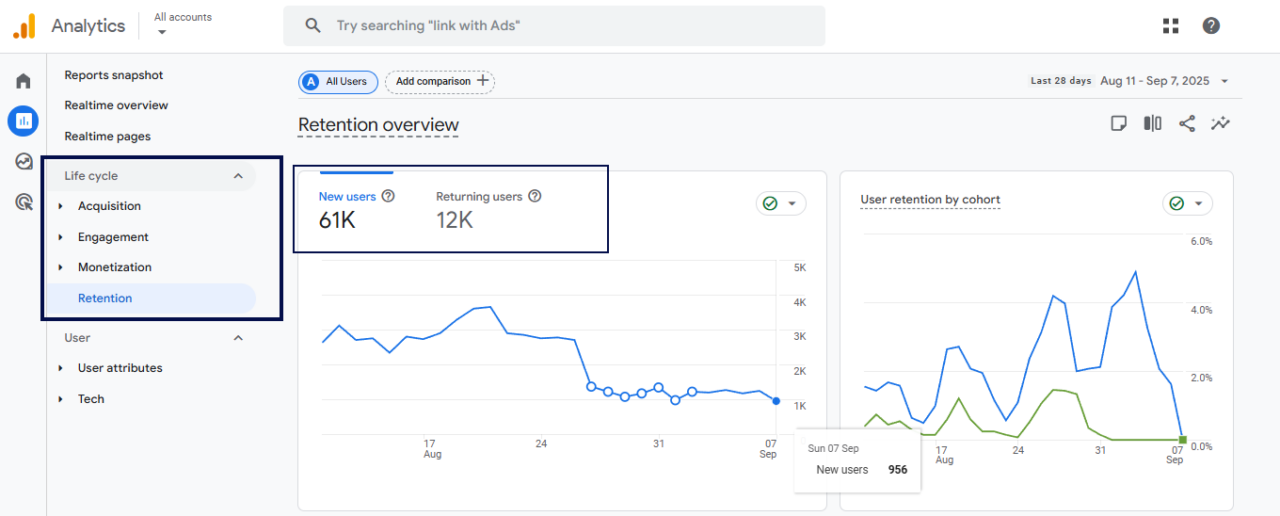Viewport: 1280px width, 516px height.
Task: Click the search field "link with Ads"
Action: pyautogui.click(x=554, y=26)
